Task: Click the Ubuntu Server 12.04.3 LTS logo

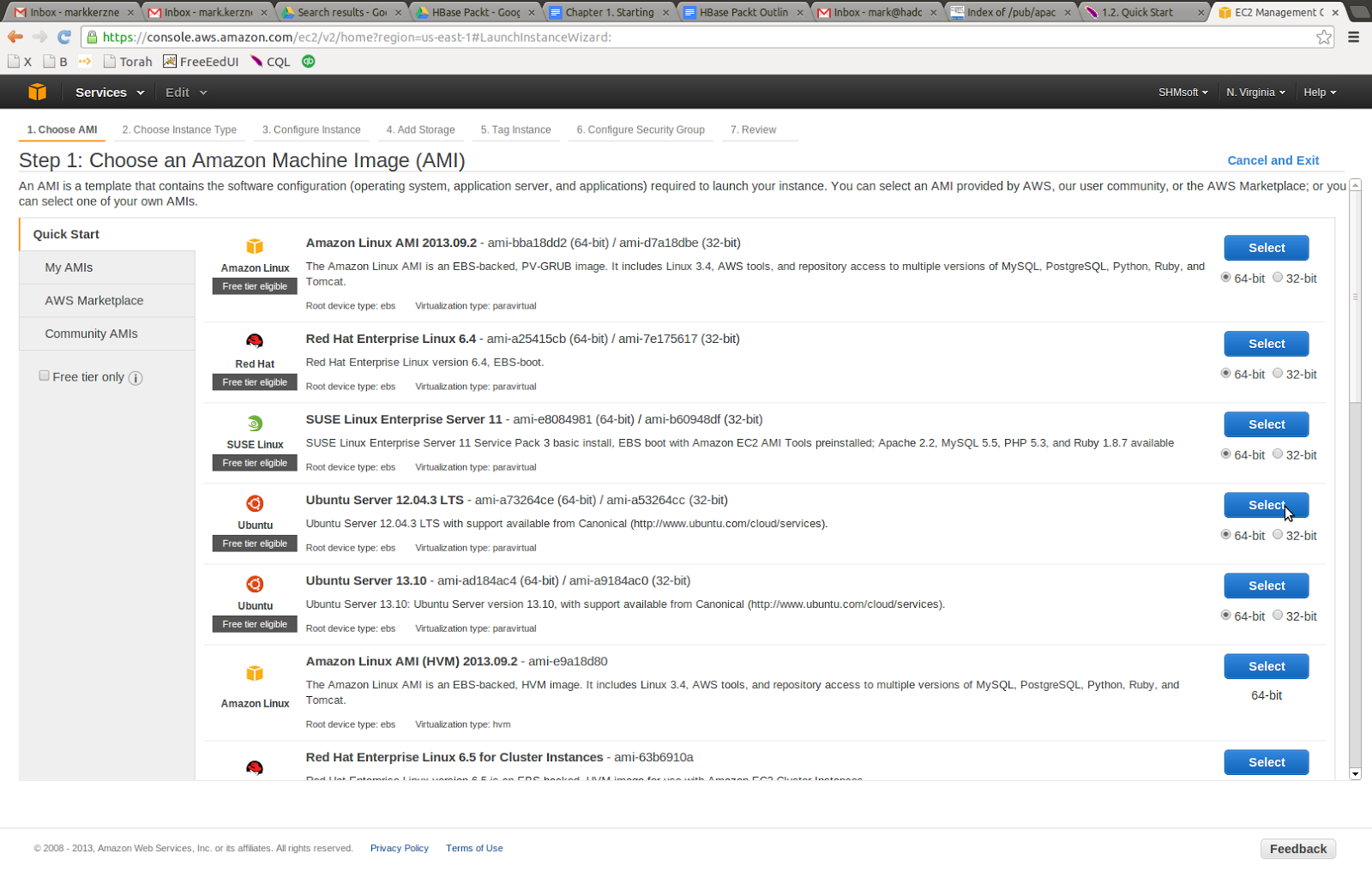Action: pyautogui.click(x=255, y=503)
